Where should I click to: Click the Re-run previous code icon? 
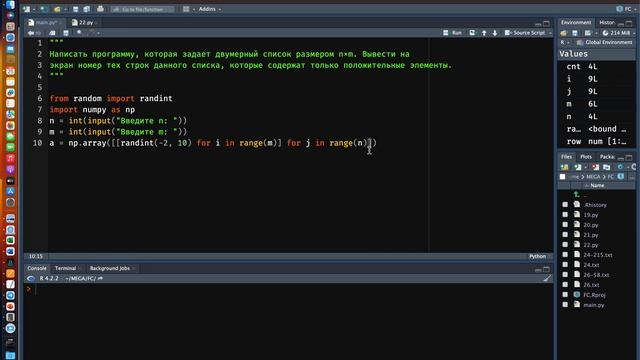coord(472,33)
